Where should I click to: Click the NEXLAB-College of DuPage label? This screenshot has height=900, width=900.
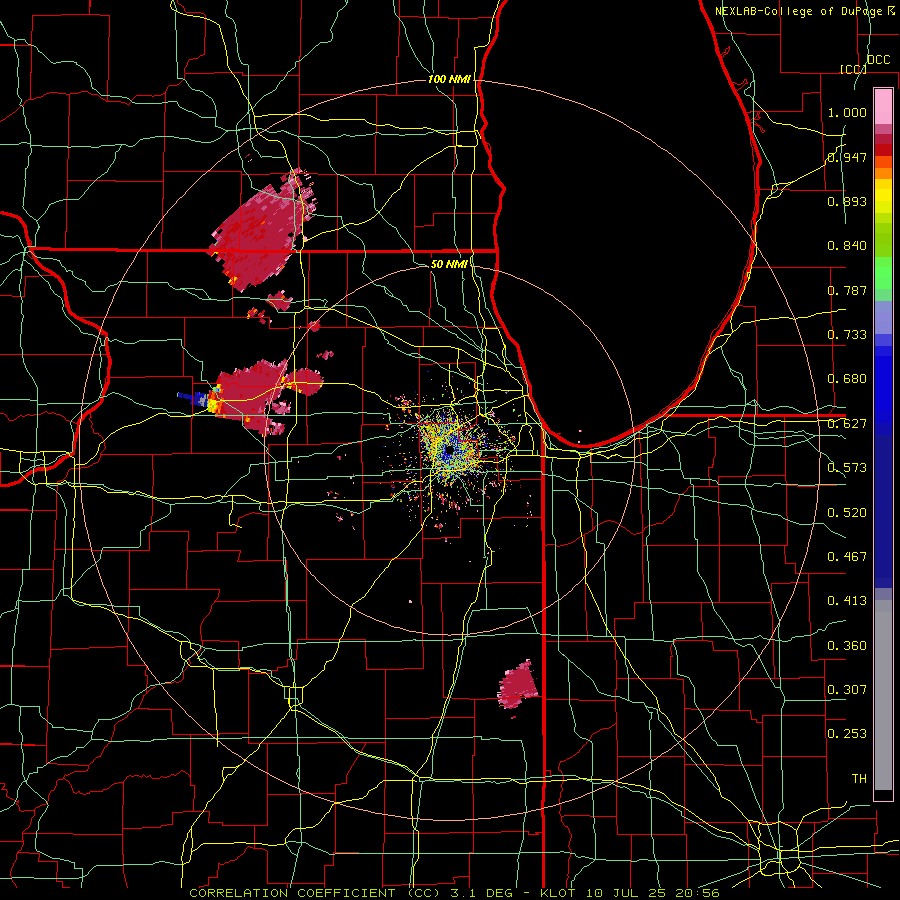coord(799,11)
